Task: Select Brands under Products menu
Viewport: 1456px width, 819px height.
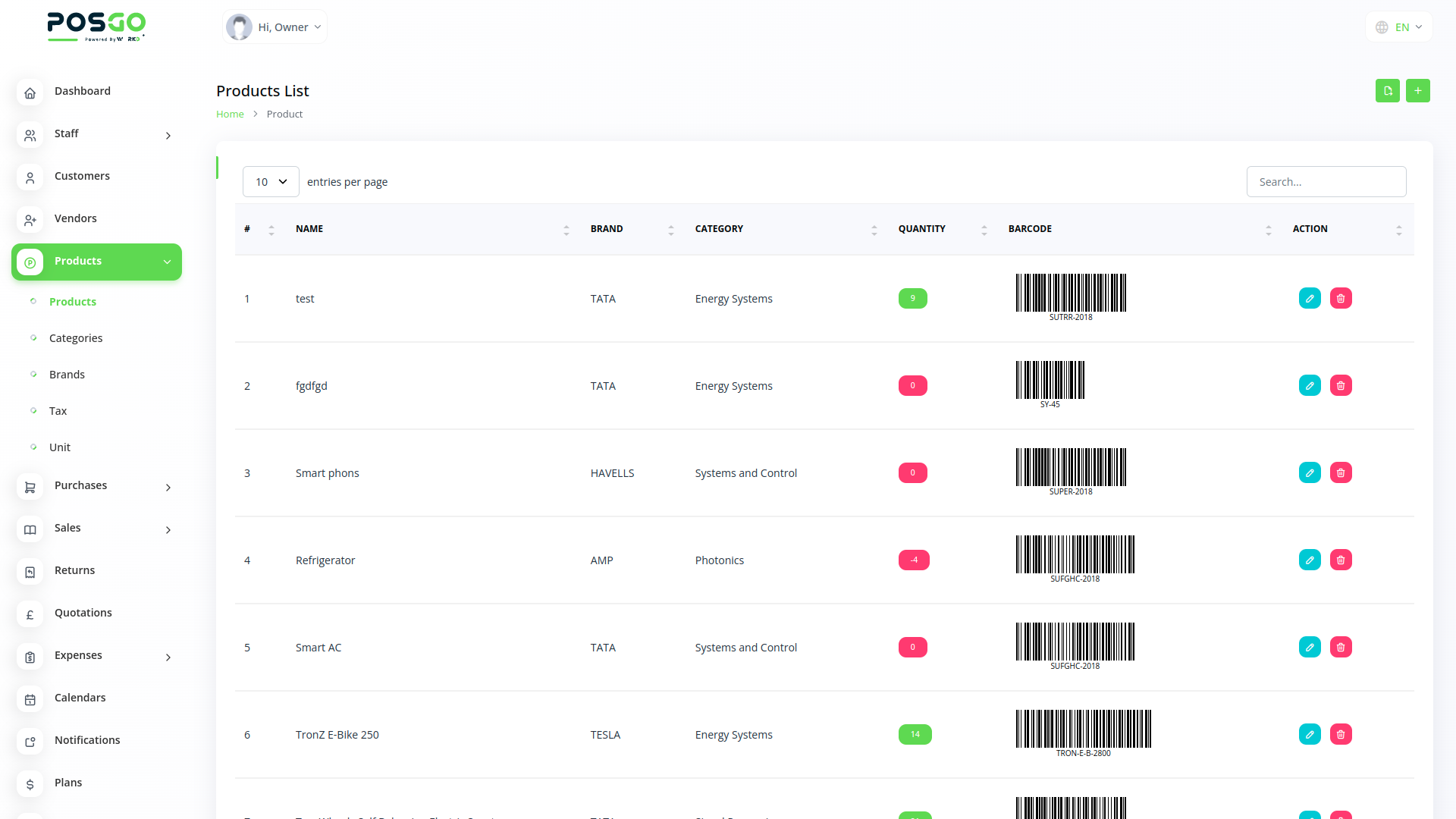Action: 67,375
